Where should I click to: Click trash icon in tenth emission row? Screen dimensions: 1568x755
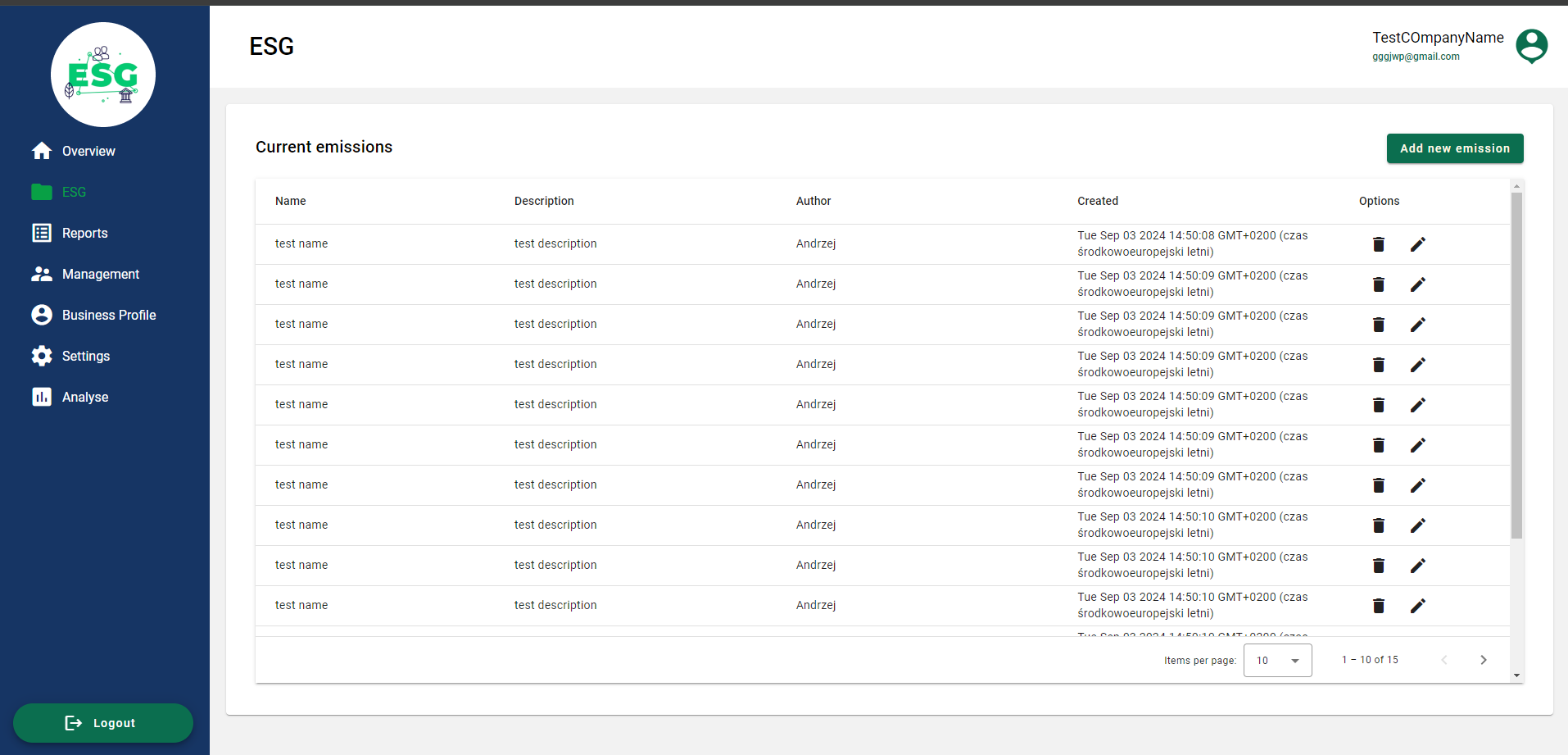1379,606
